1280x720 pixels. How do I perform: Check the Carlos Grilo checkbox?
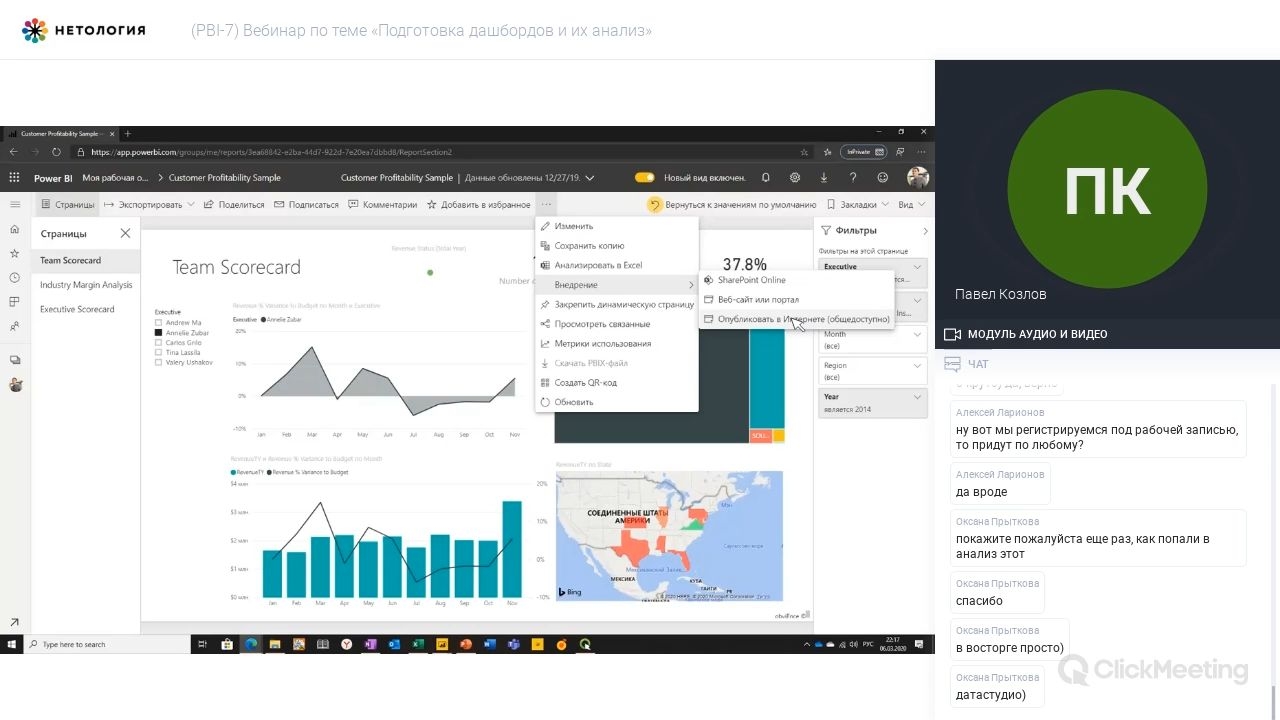[158, 343]
